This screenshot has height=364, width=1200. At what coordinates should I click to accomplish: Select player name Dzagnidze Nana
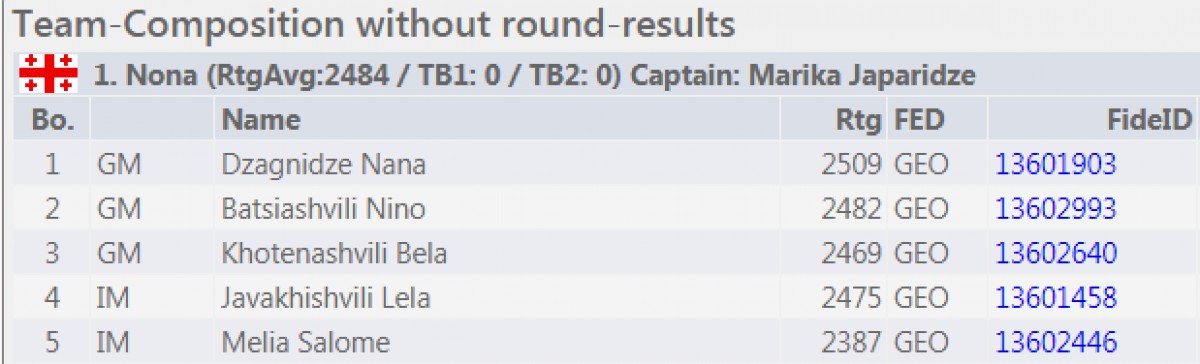(x=323, y=164)
